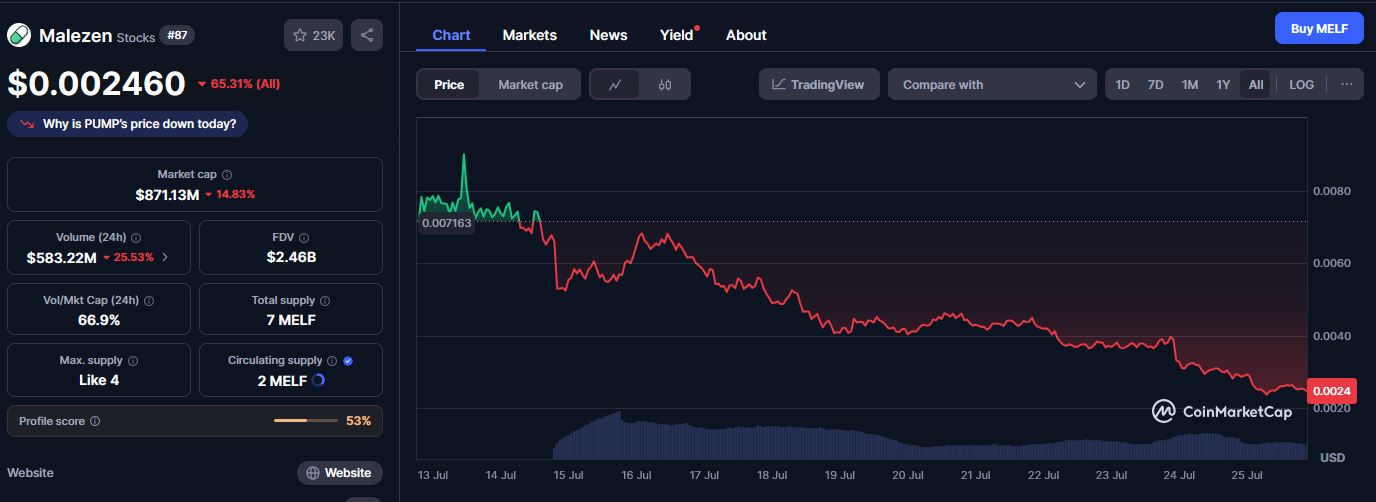Viewport: 1376px width, 502px height.
Task: Switch to candlestick chart icon
Action: coord(665,85)
